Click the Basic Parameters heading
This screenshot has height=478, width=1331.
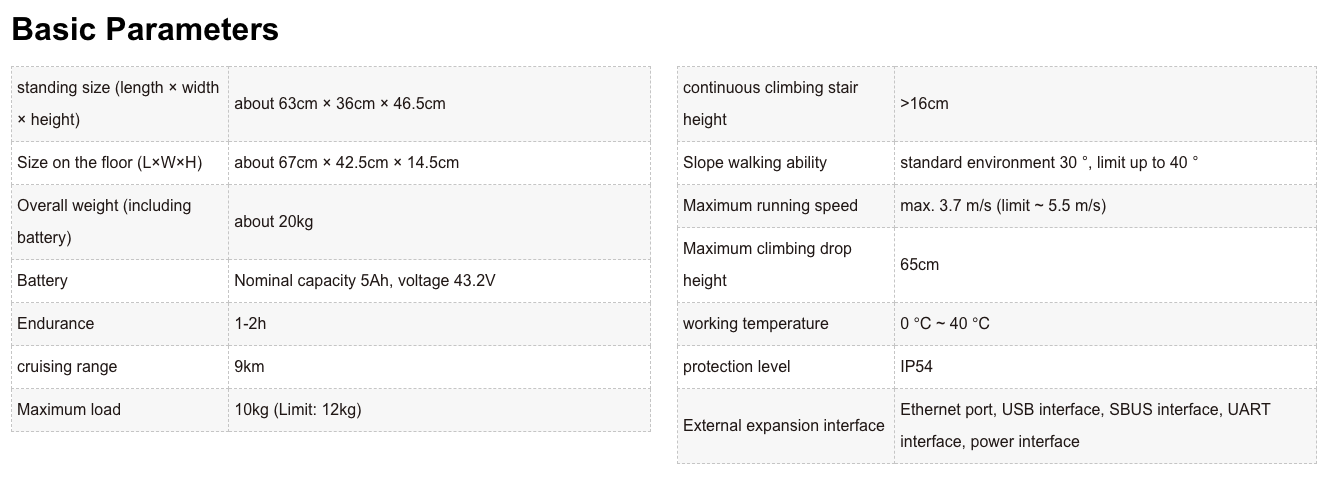coord(145,30)
